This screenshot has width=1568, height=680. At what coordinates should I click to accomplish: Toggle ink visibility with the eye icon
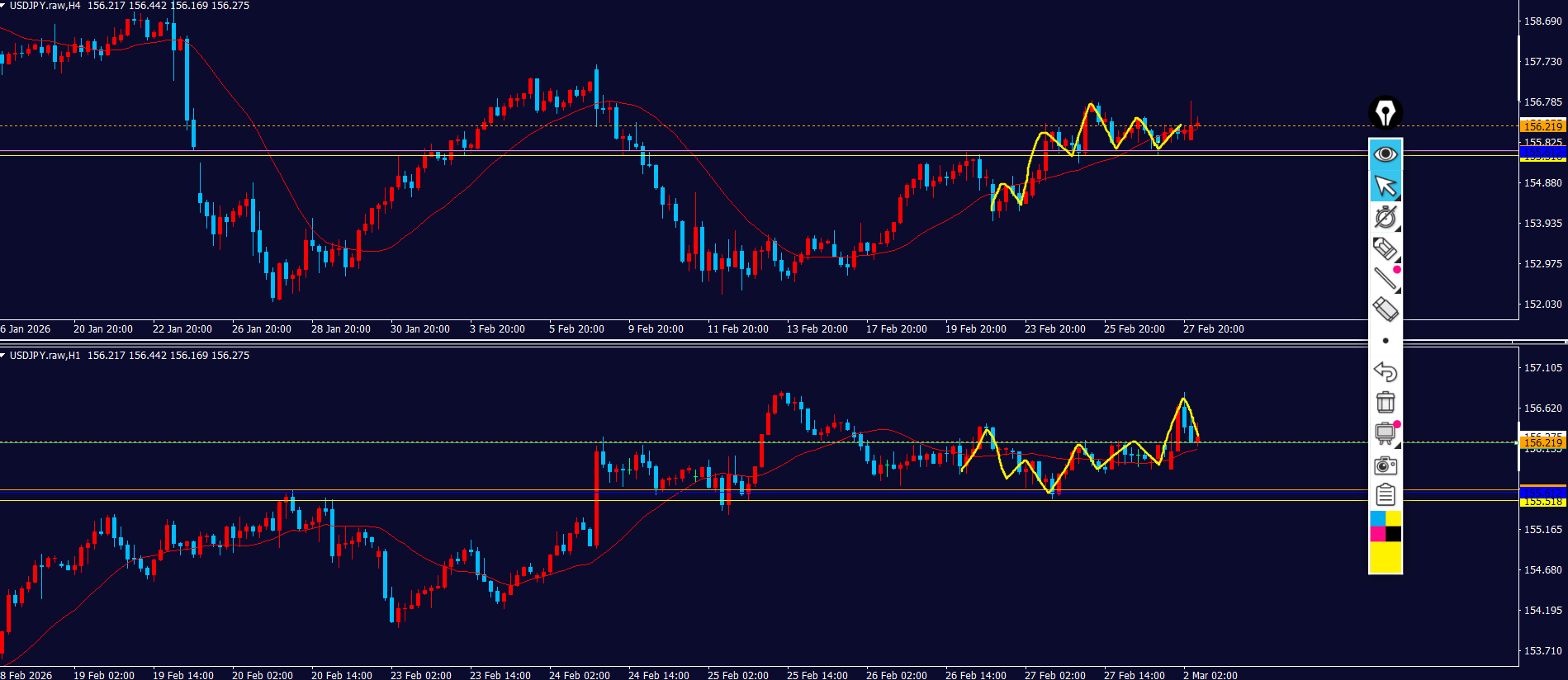click(1386, 154)
